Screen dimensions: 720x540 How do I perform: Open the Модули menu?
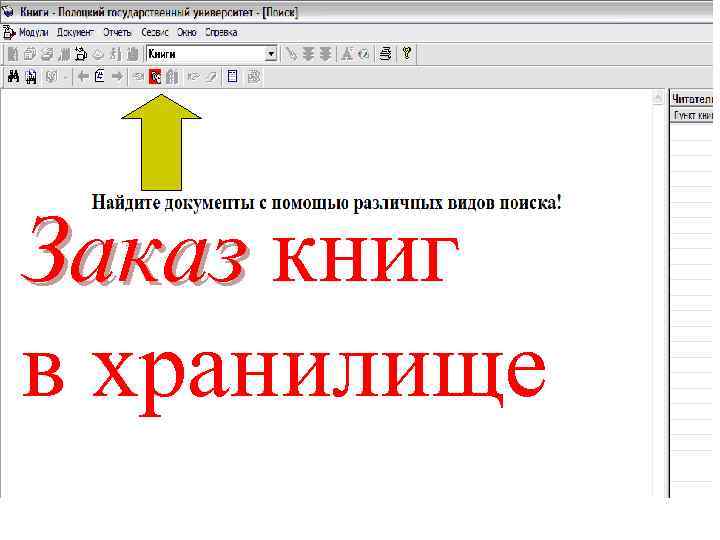[x=33, y=33]
